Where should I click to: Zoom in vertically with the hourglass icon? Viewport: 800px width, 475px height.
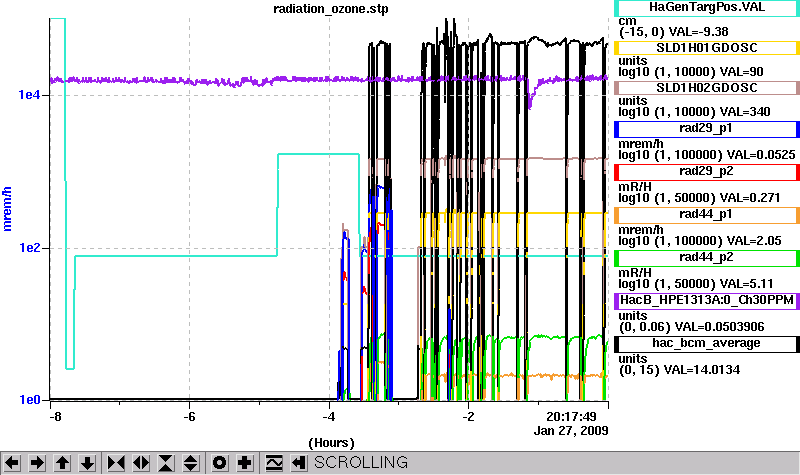166,463
